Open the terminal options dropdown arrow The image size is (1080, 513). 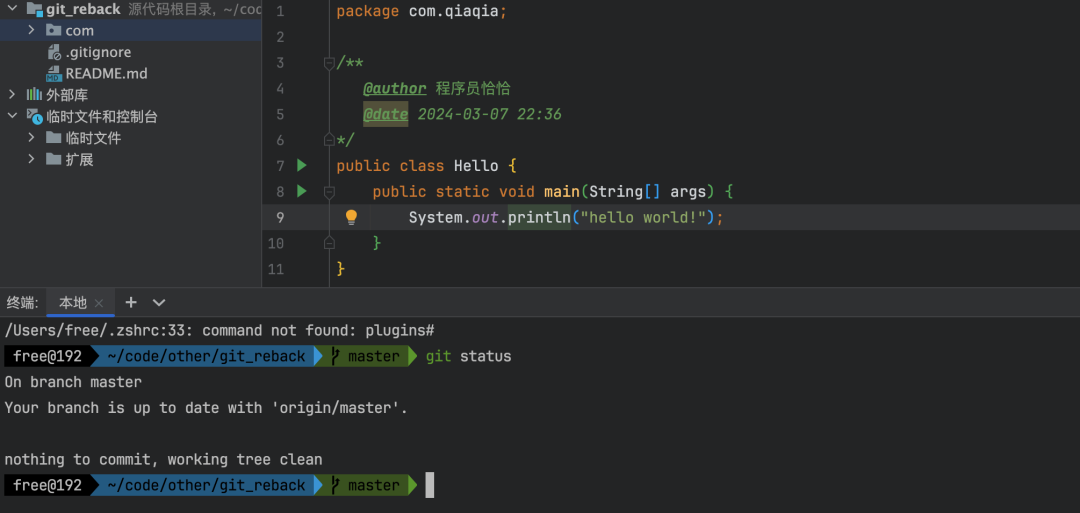159,302
